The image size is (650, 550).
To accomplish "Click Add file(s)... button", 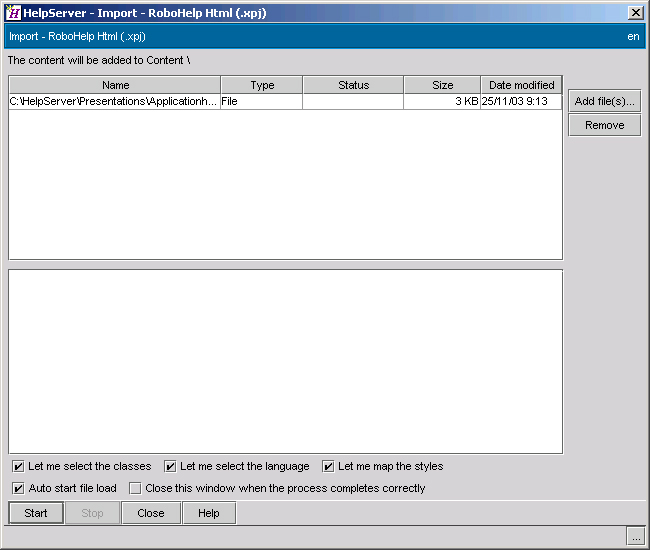I will (604, 102).
